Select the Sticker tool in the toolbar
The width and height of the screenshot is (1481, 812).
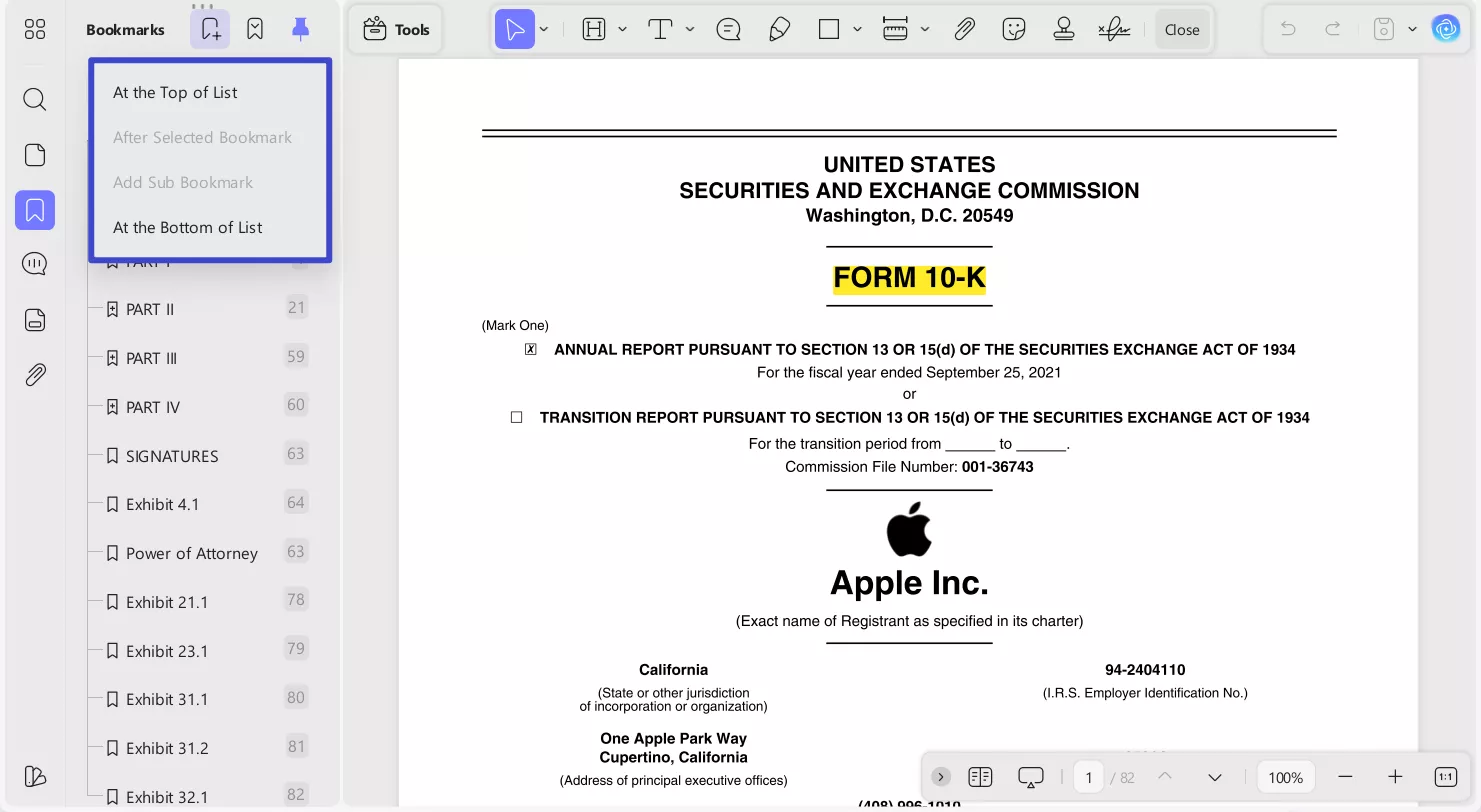click(1013, 29)
